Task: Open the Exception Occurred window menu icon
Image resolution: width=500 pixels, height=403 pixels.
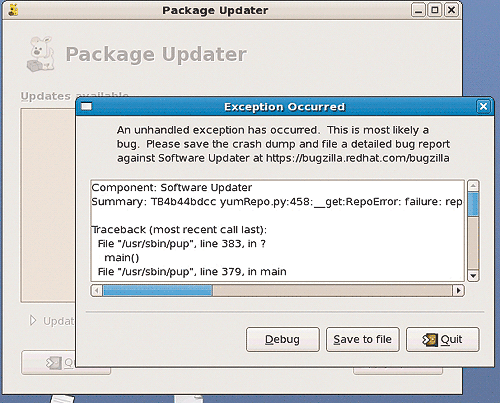Action: 86,107
